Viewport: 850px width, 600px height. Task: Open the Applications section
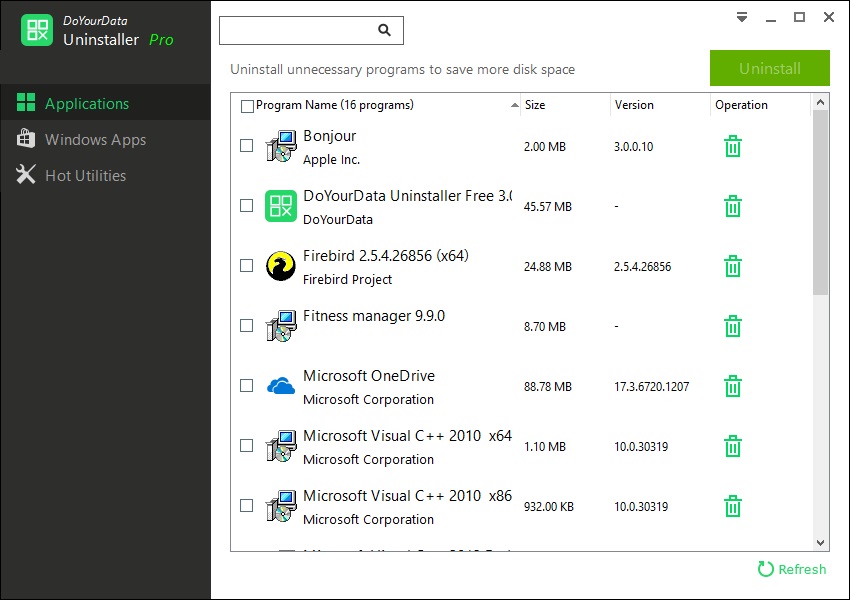[x=105, y=102]
